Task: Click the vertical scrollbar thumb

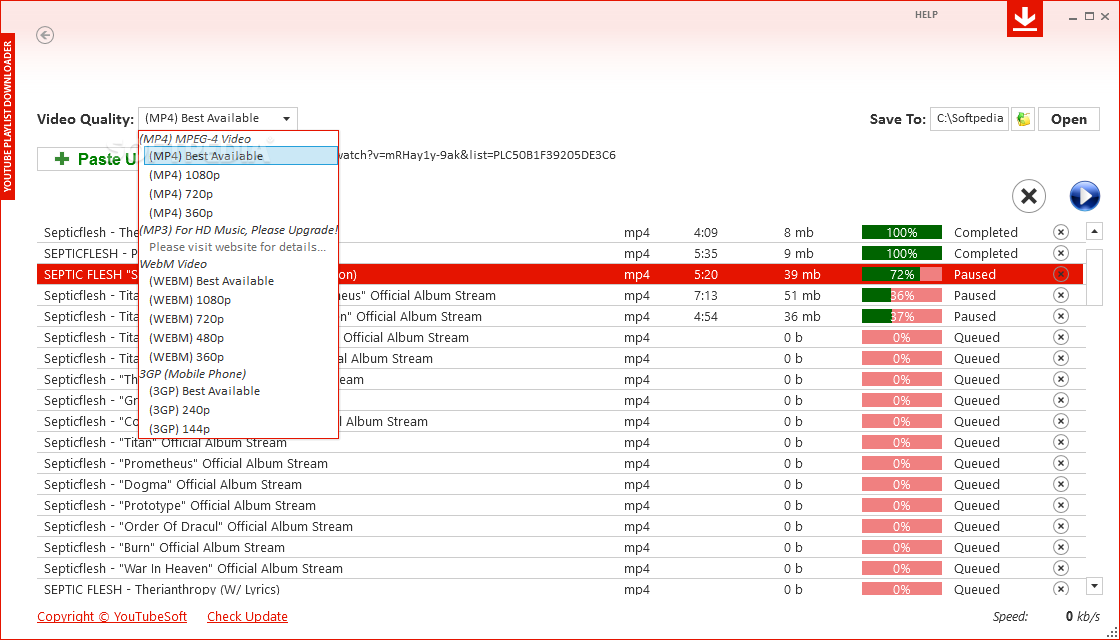Action: [x=1094, y=277]
